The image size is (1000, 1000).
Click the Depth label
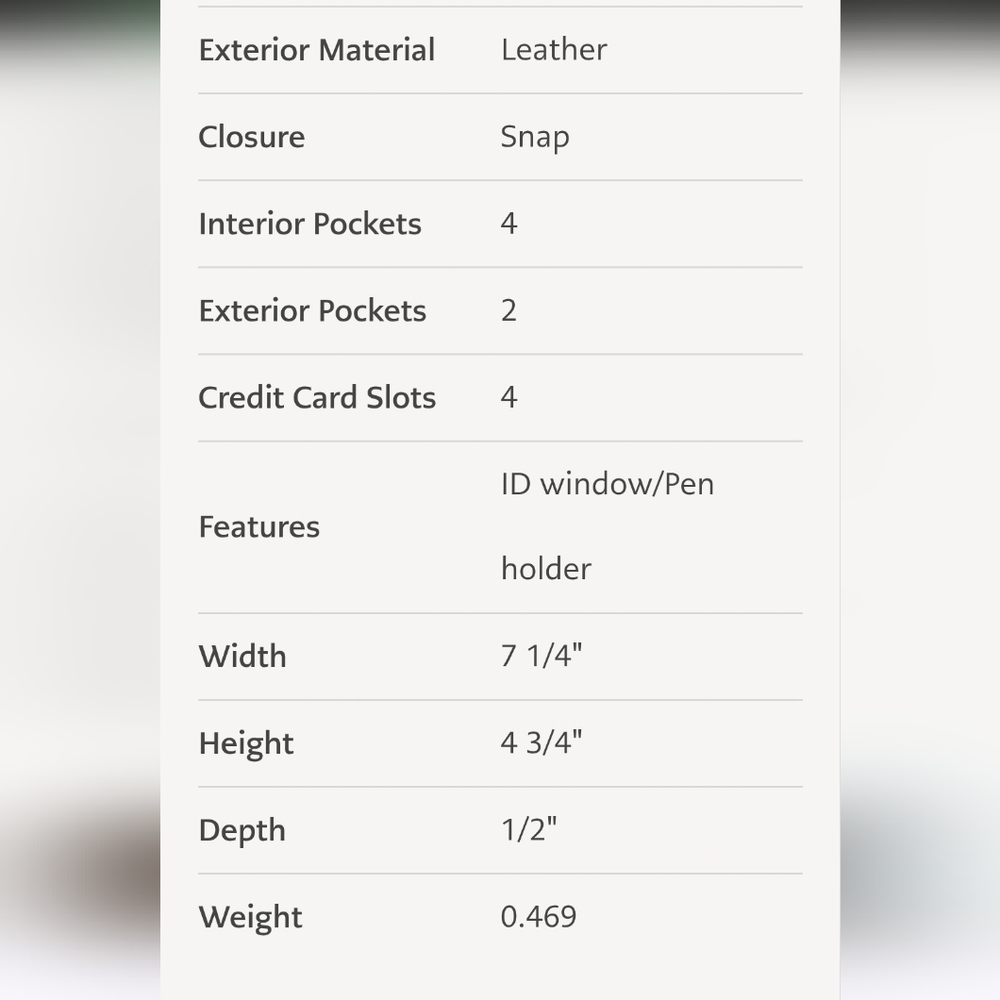pos(242,831)
